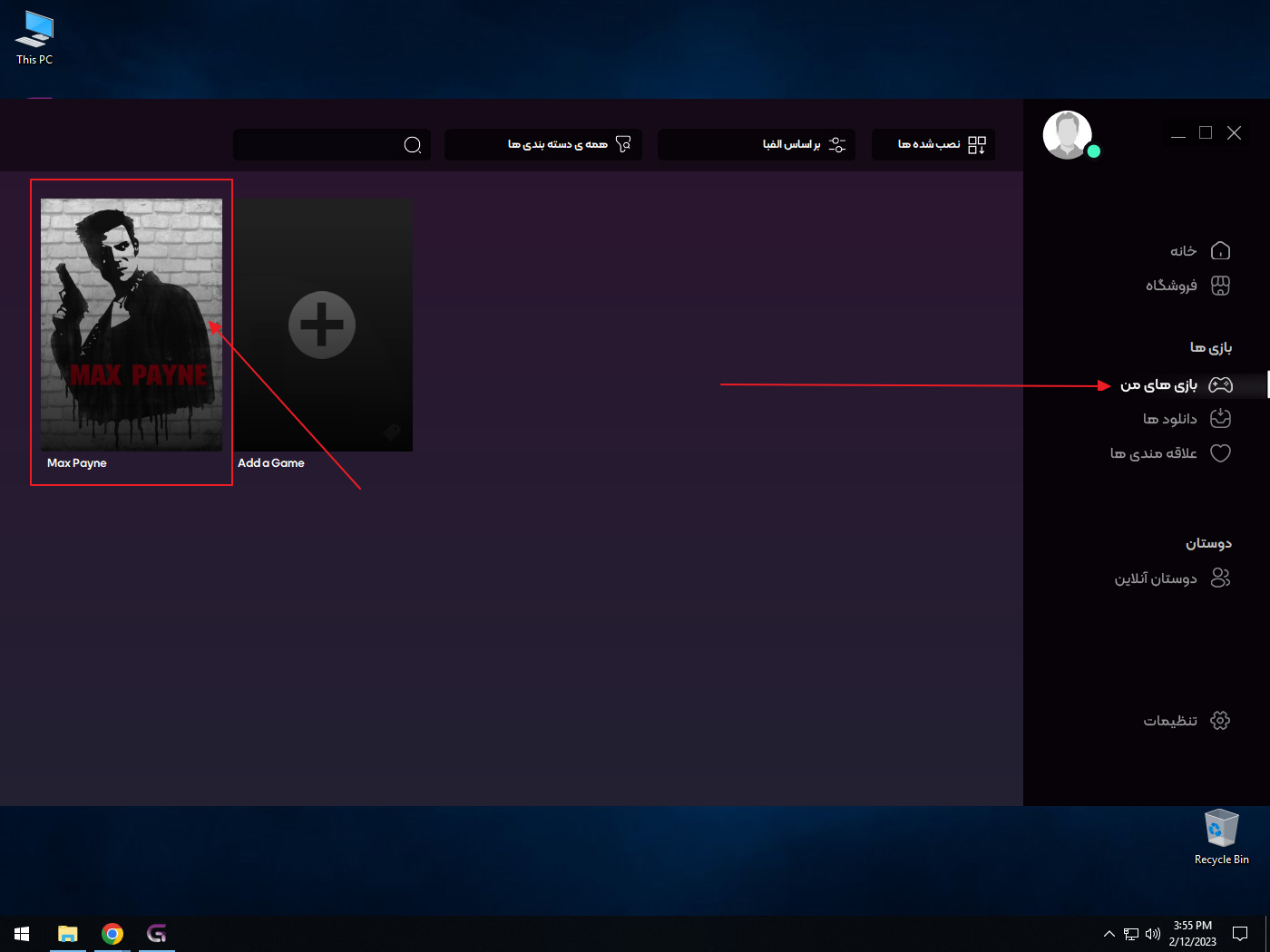Click the volume icon in system tray
1270x952 pixels.
tap(1153, 934)
